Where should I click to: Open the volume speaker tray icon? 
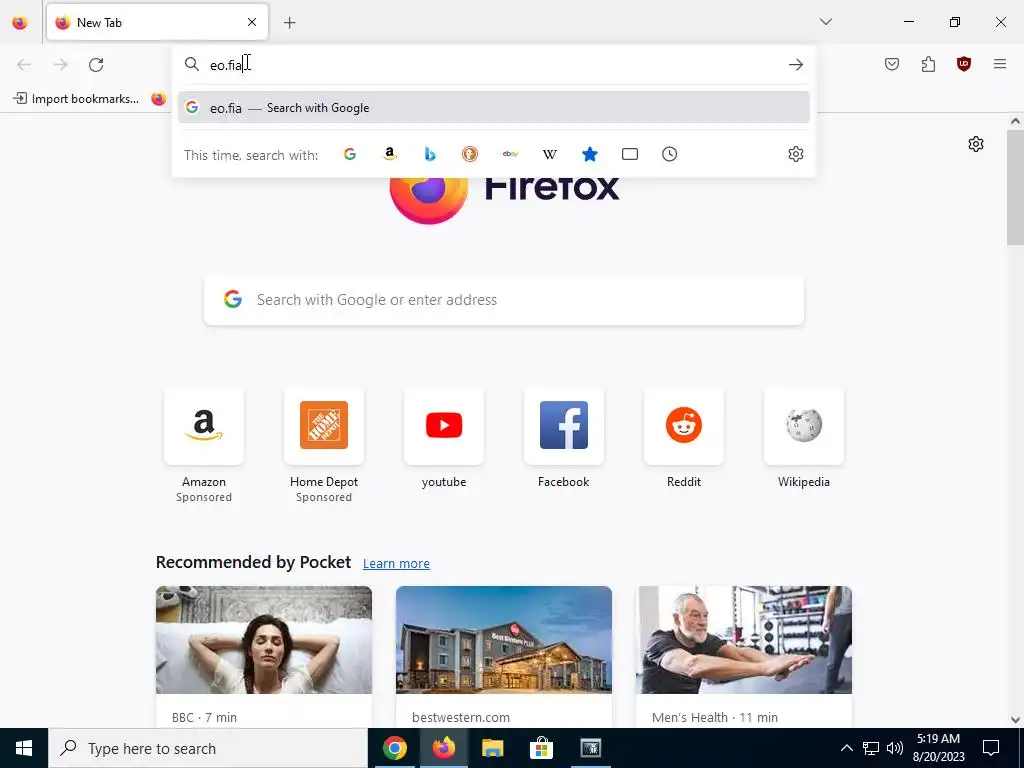click(895, 748)
